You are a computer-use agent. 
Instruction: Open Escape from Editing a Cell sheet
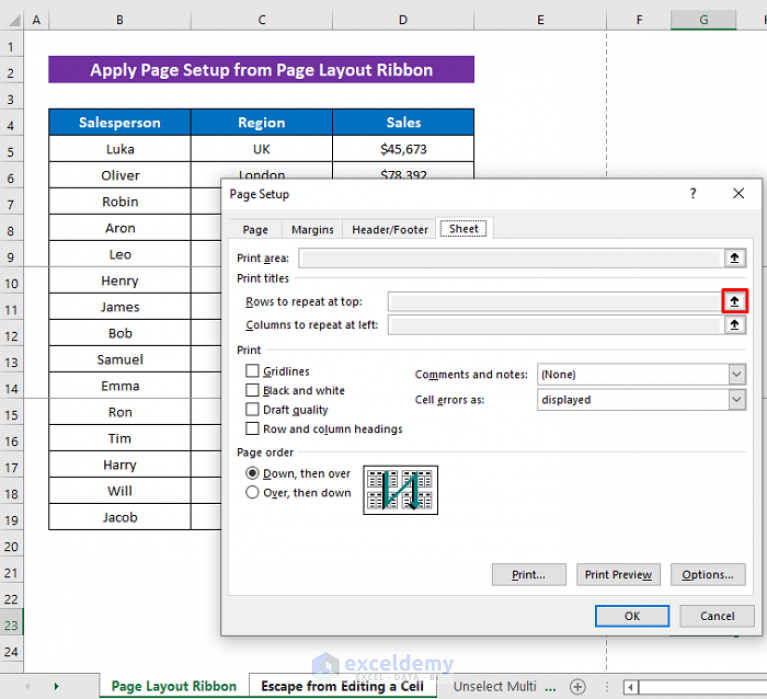(x=342, y=686)
